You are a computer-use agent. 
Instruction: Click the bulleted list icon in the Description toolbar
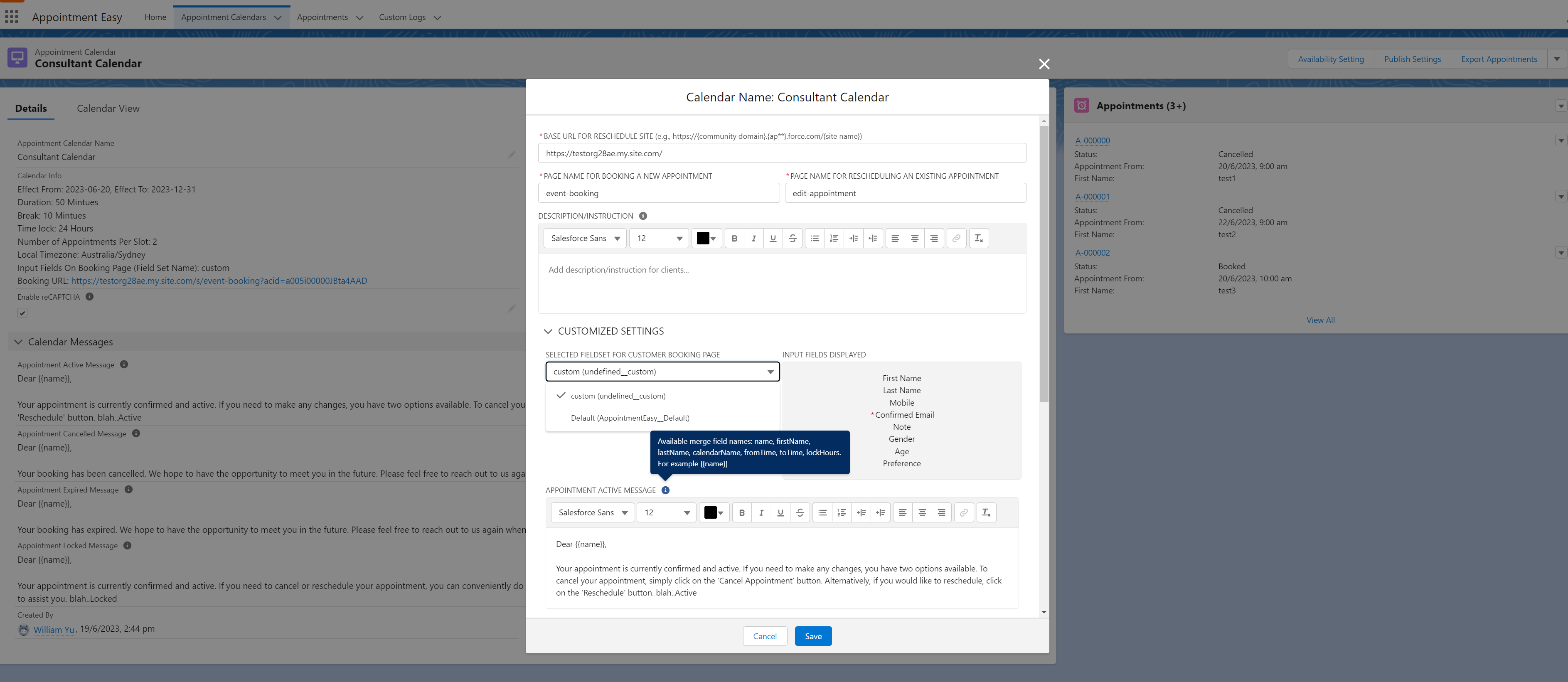pyautogui.click(x=815, y=238)
